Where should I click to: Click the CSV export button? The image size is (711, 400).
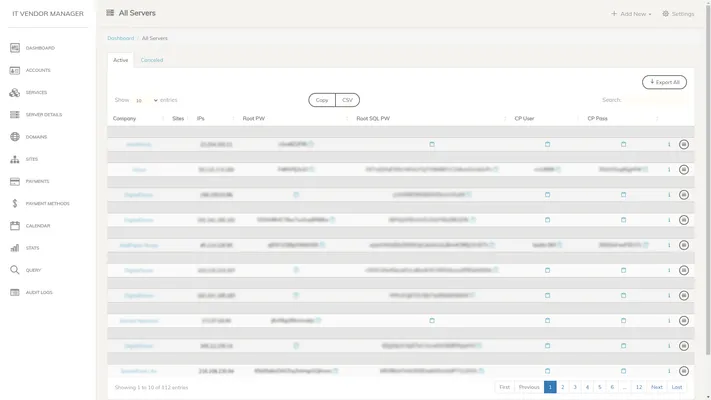(x=347, y=100)
